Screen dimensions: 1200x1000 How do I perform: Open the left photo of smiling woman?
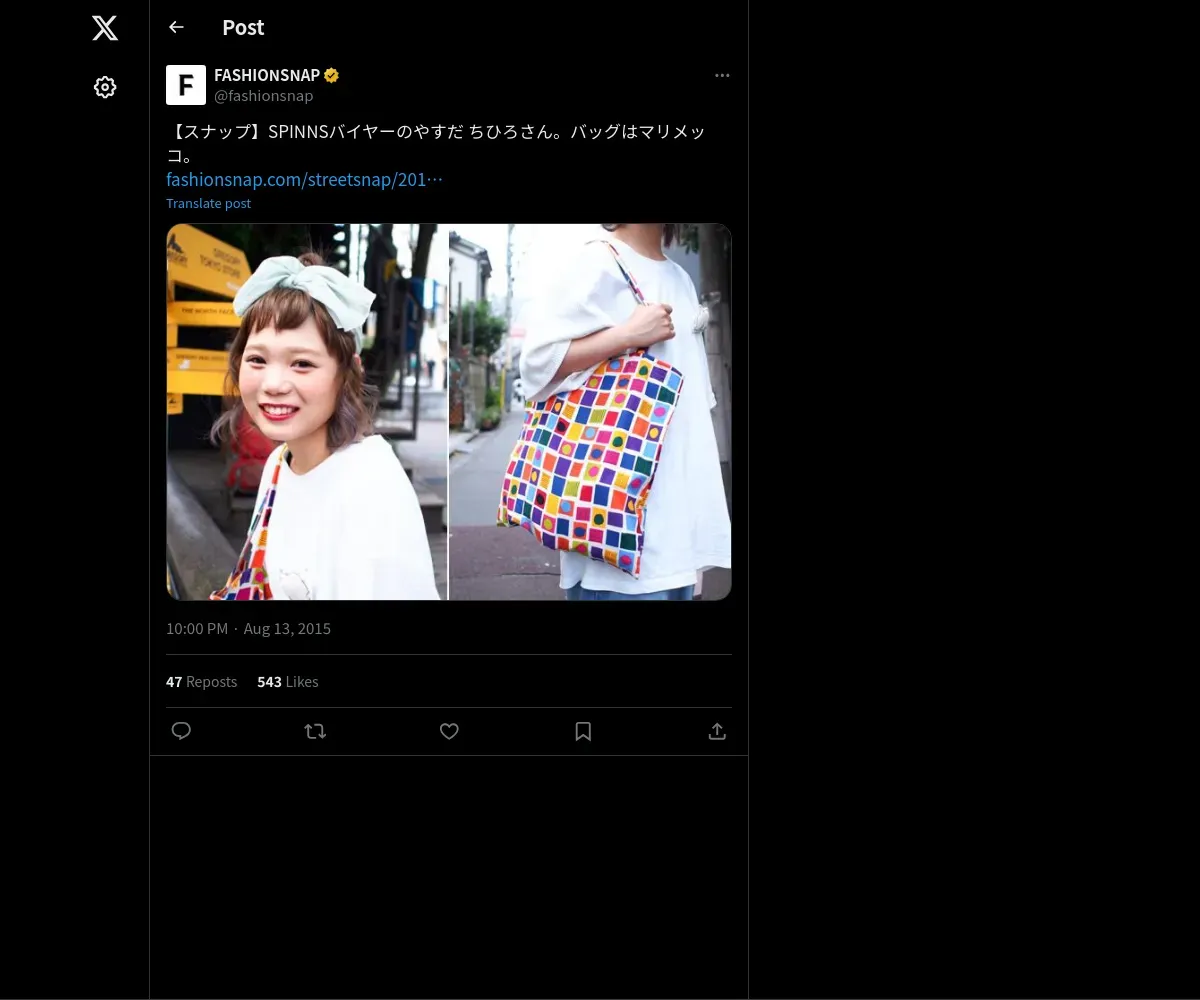(x=307, y=412)
